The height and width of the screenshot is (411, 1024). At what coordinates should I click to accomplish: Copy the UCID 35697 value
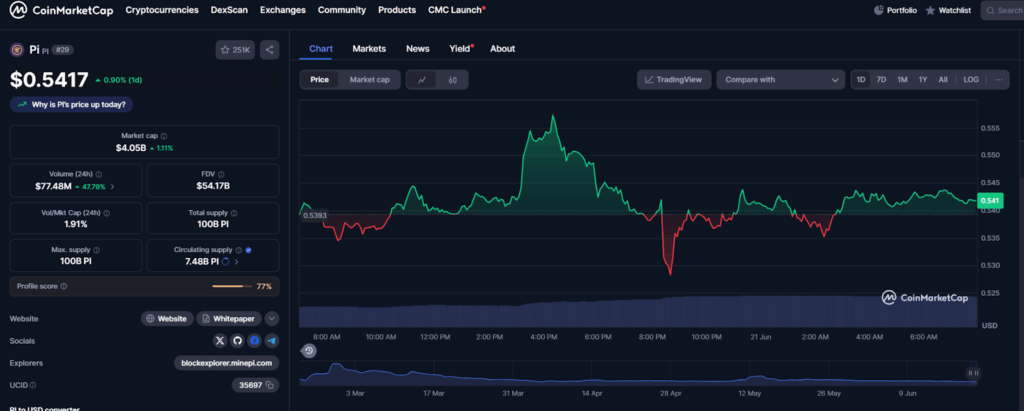point(269,385)
